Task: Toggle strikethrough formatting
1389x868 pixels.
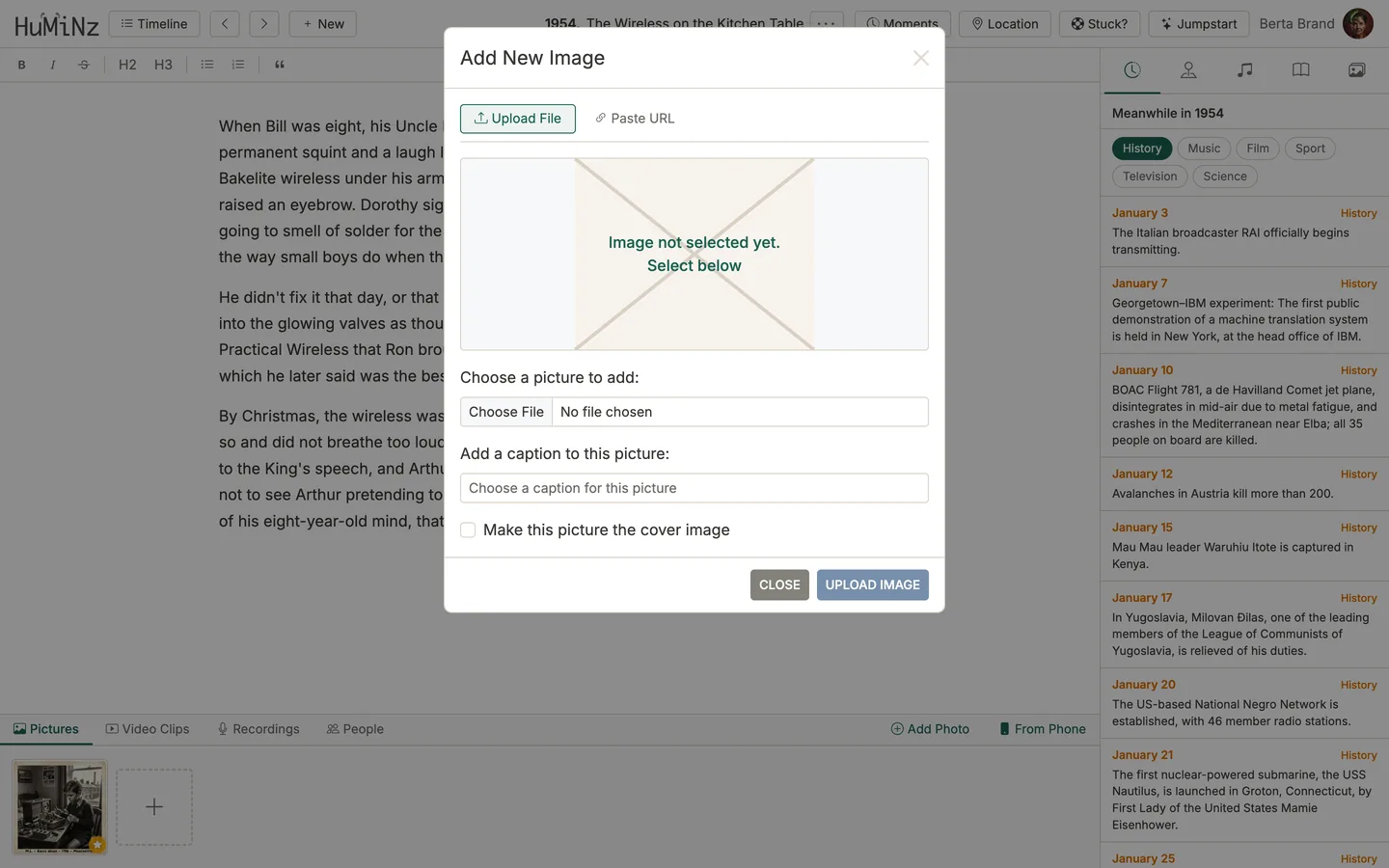Action: (x=84, y=65)
